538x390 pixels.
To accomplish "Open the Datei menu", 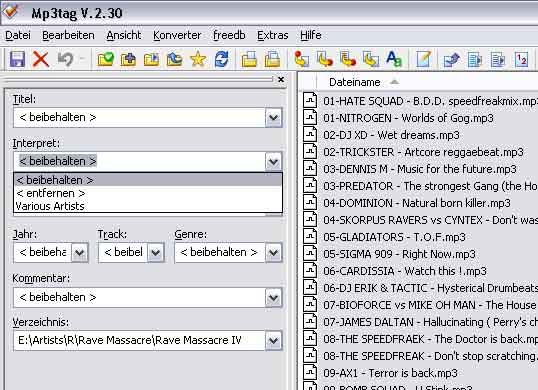I will click(x=18, y=35).
